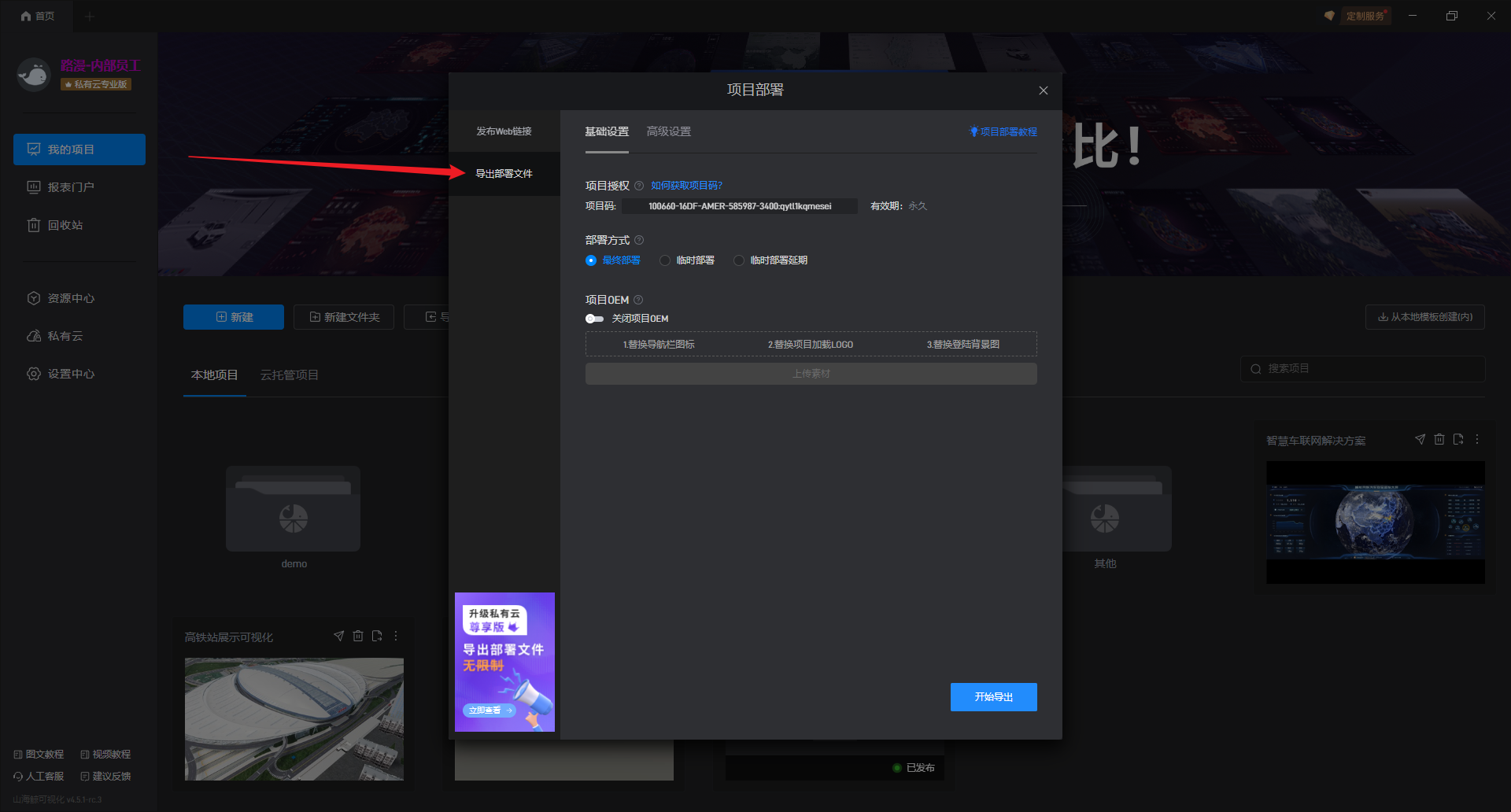Switch to 高级设置 tab
Screen dimensions: 1511x812
(669, 132)
